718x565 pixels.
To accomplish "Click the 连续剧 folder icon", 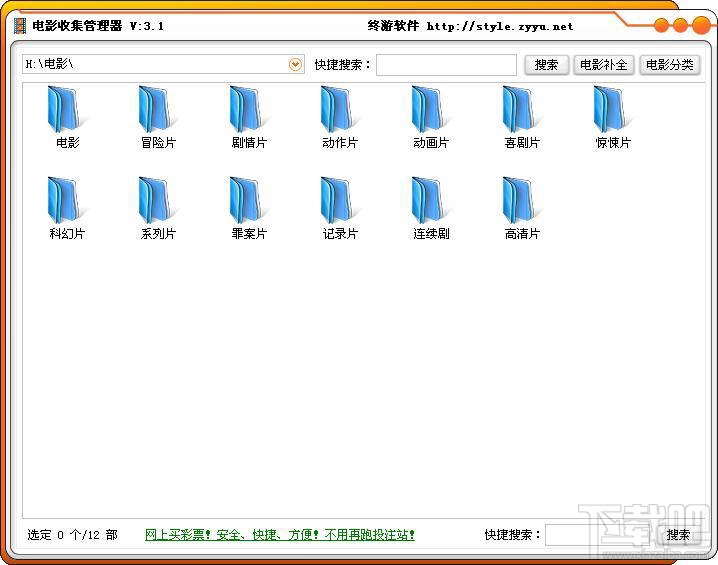I will 430,201.
